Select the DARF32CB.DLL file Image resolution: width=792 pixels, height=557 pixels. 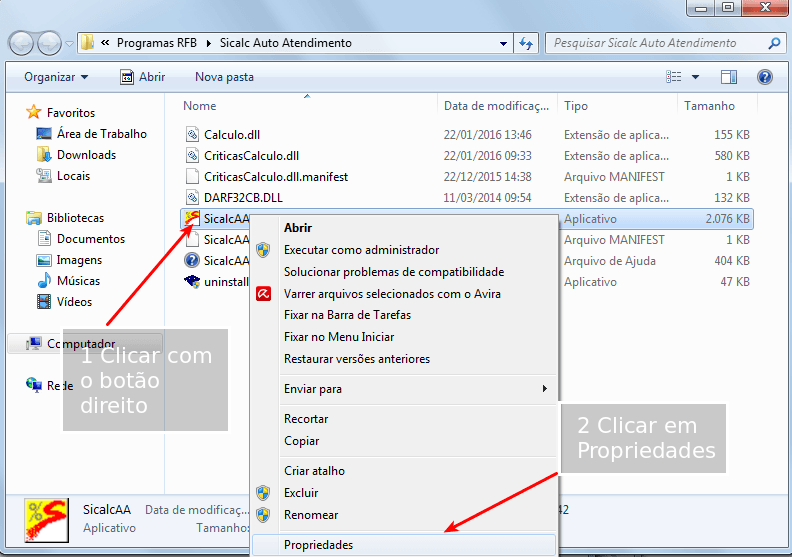(x=243, y=198)
